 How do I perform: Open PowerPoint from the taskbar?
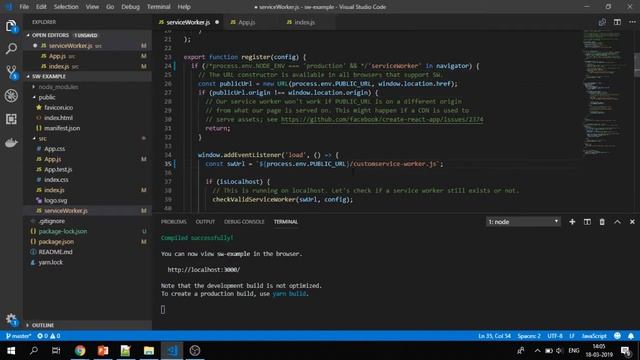[103, 350]
